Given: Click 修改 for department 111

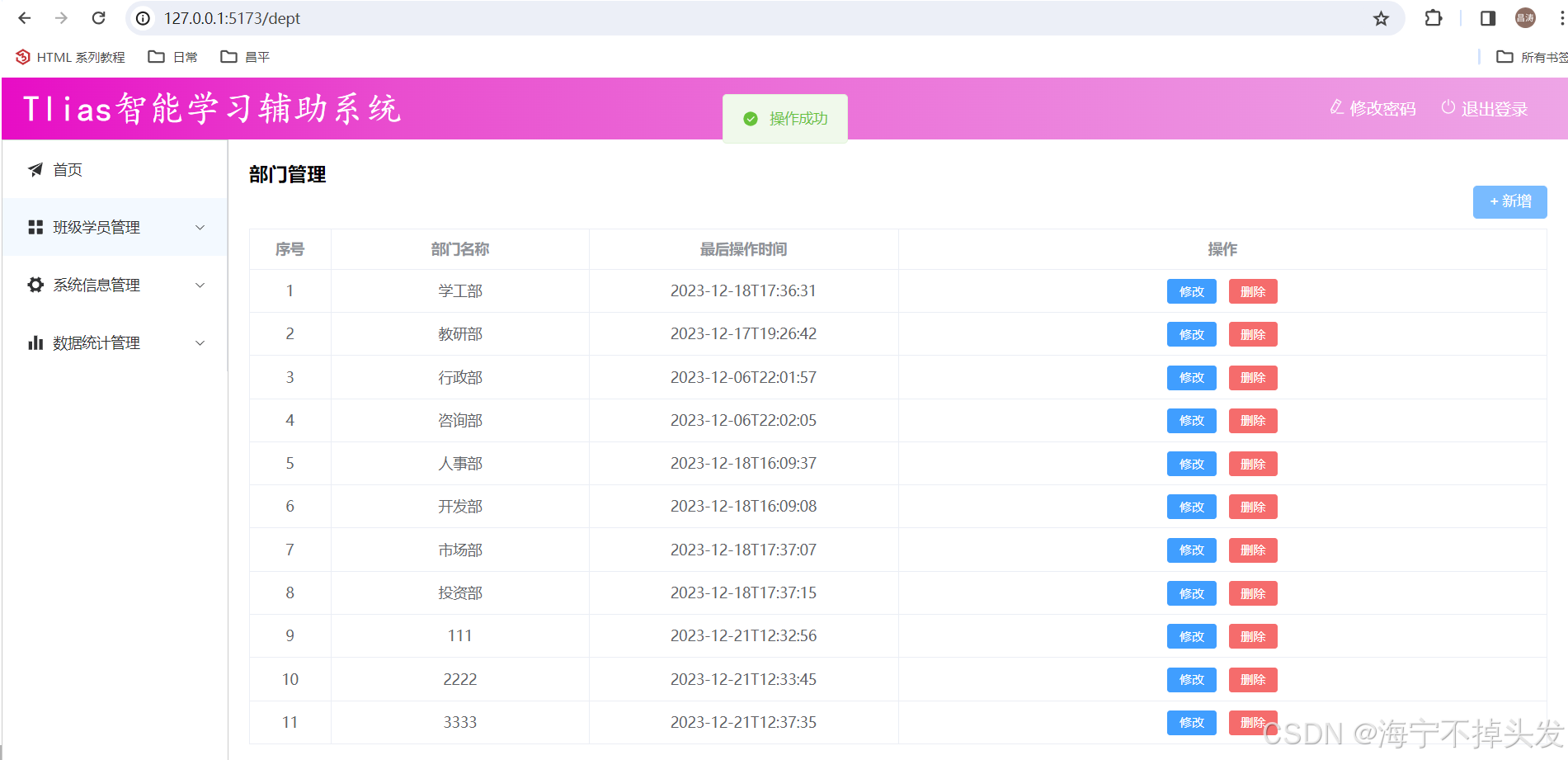Looking at the screenshot, I should click(x=1191, y=636).
